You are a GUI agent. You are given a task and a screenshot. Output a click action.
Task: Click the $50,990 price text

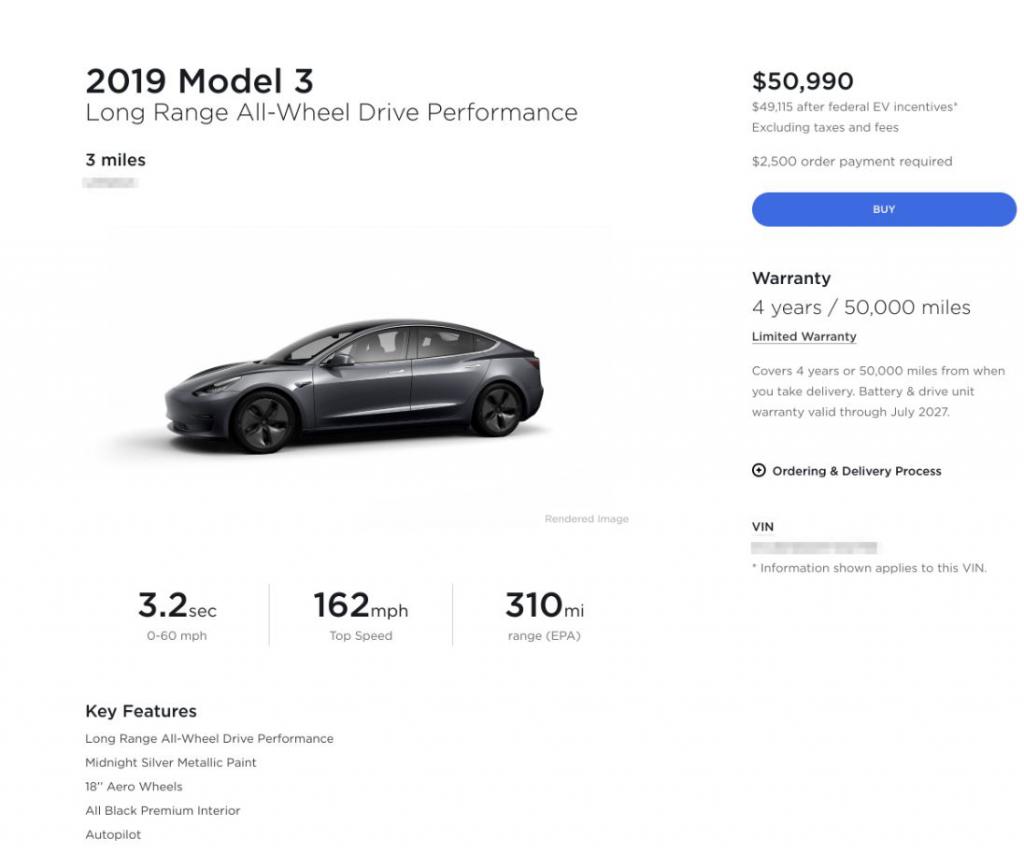pos(803,82)
